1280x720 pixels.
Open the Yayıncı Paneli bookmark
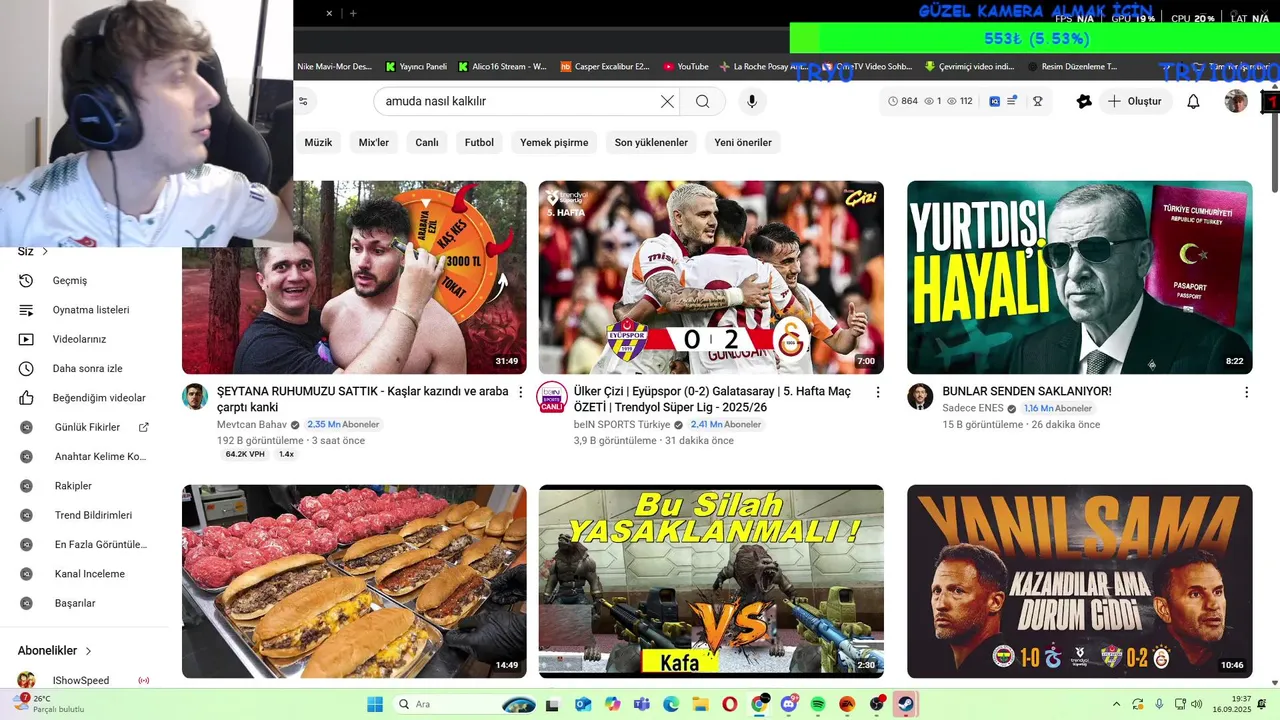tap(416, 67)
